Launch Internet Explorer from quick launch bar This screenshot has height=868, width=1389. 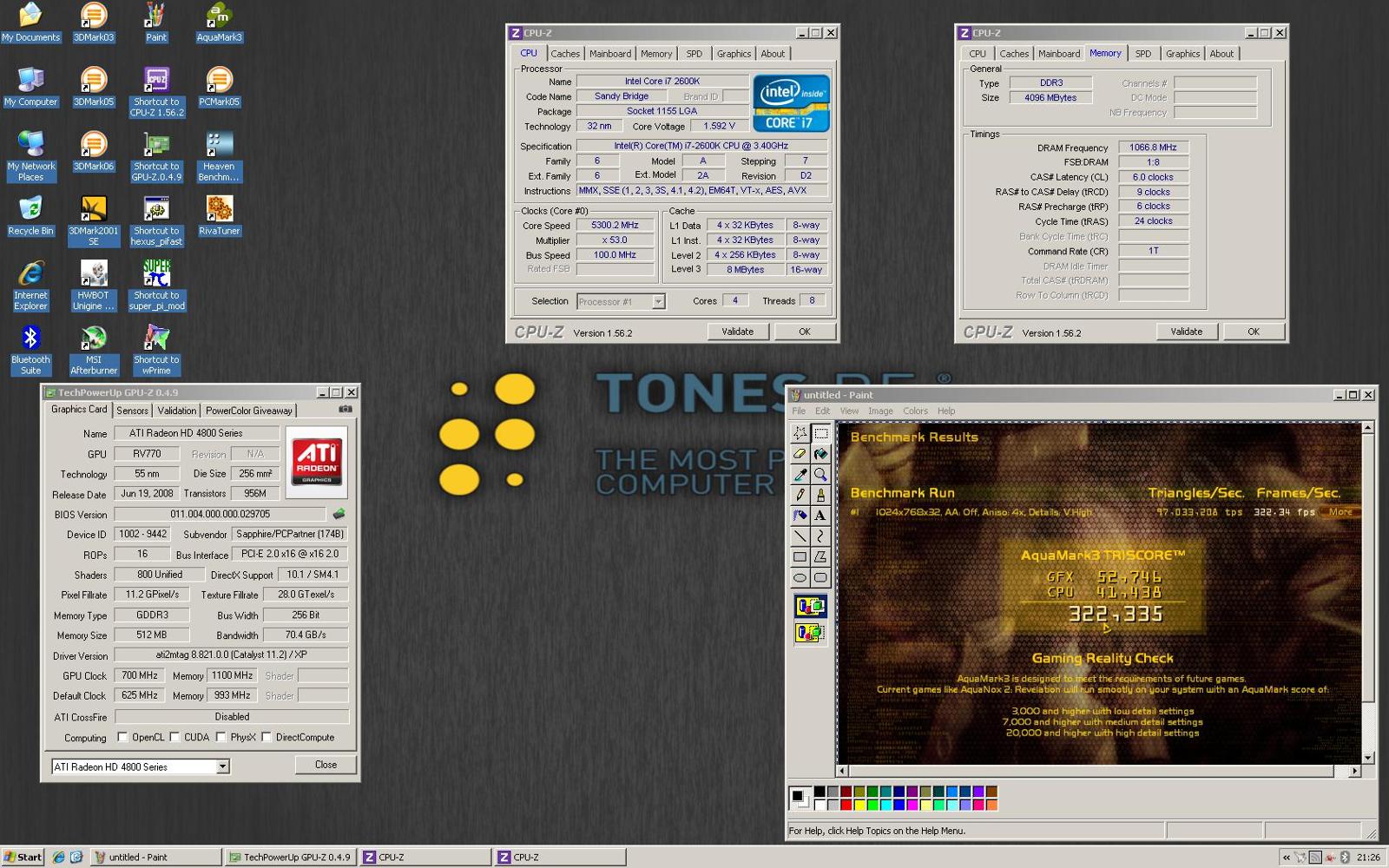click(x=59, y=857)
